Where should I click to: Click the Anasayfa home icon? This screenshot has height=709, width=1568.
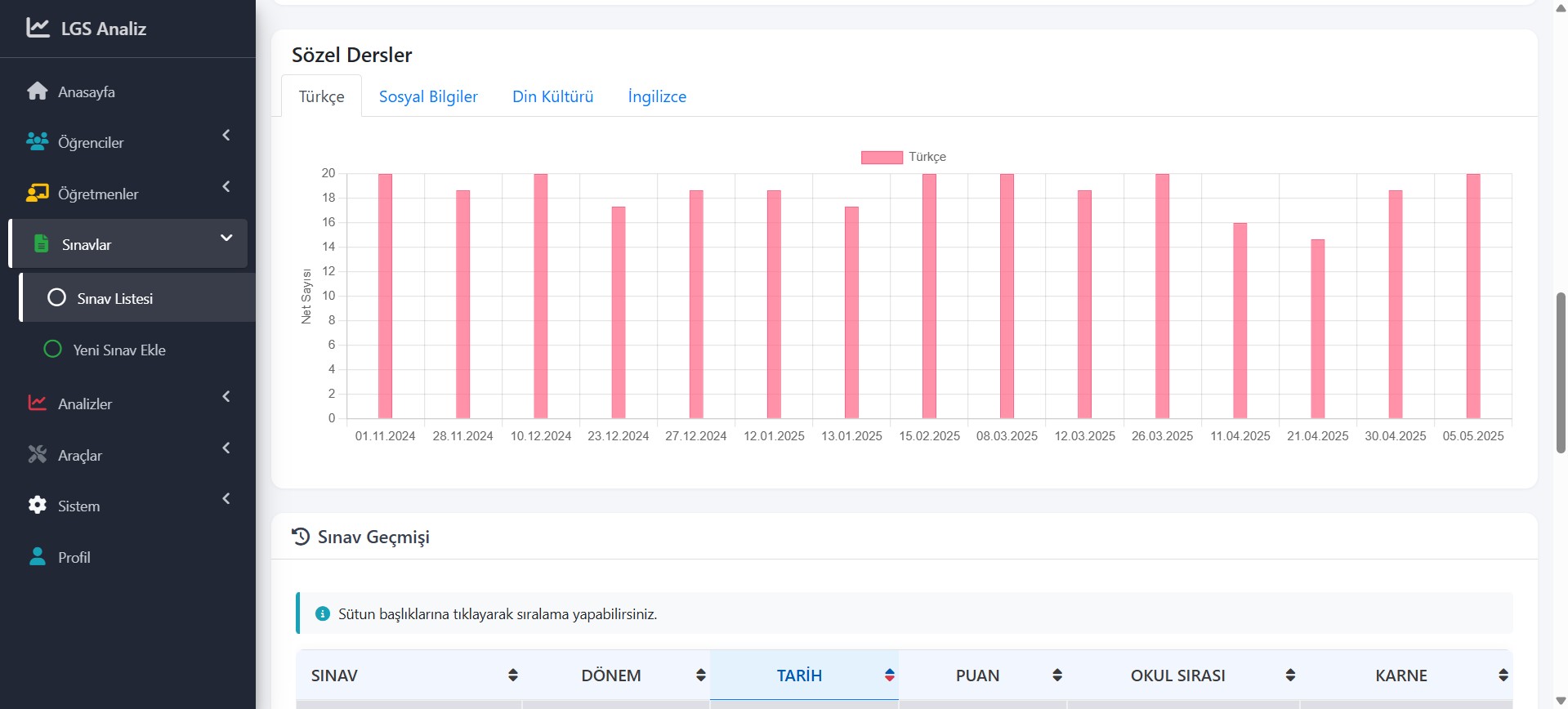38,91
